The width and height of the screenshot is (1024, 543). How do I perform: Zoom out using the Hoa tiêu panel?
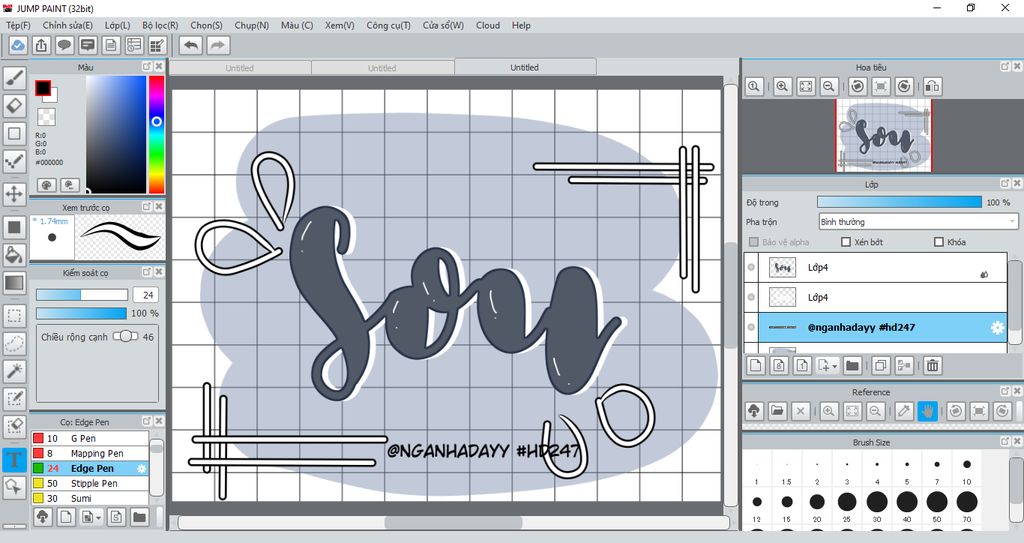click(829, 86)
